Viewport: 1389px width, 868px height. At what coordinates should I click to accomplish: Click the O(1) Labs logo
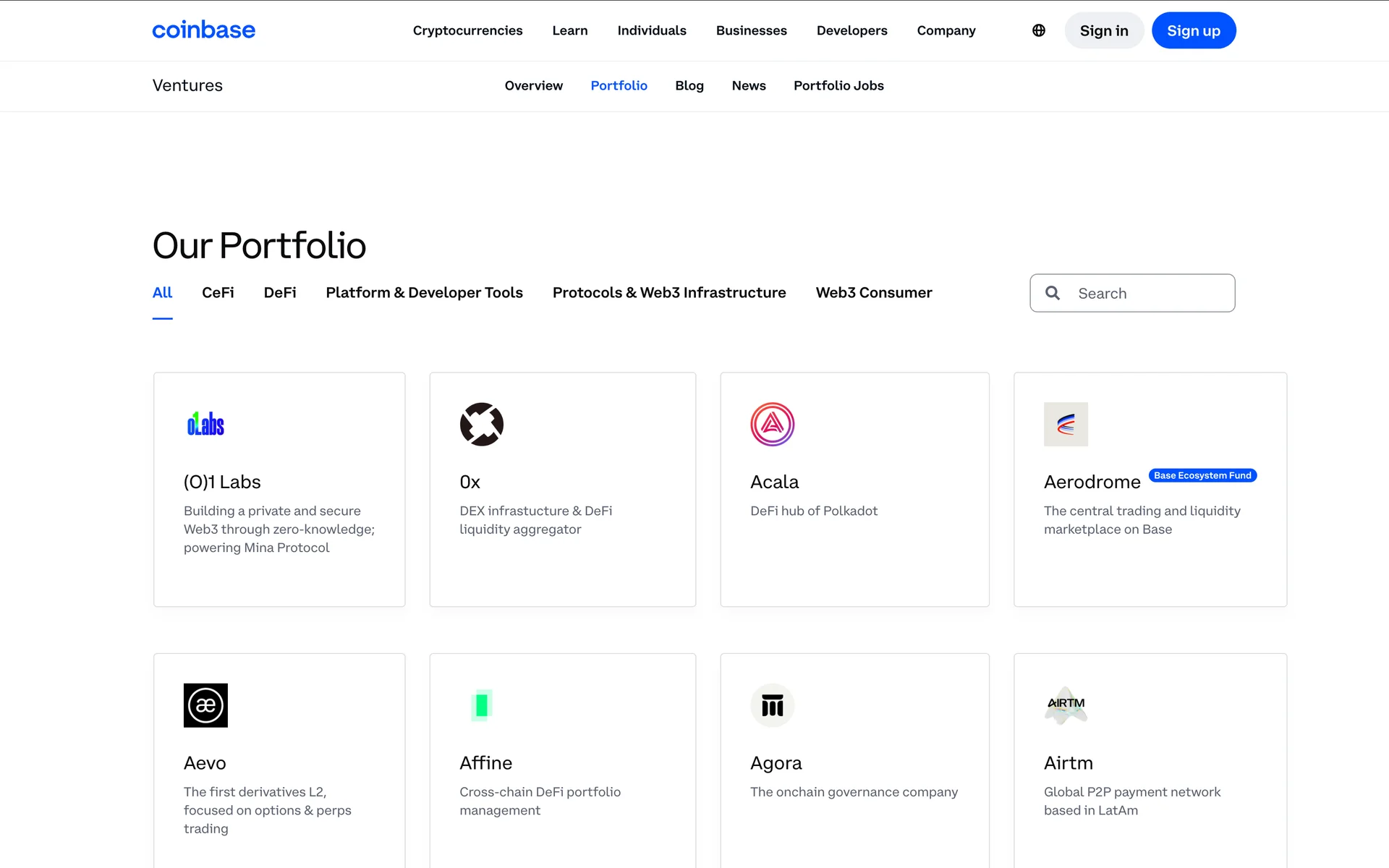tap(205, 424)
